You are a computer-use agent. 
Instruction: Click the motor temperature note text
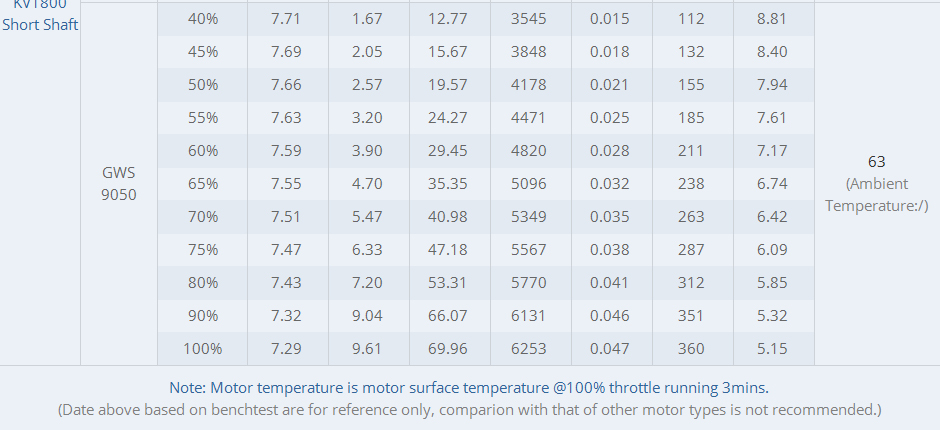click(469, 388)
